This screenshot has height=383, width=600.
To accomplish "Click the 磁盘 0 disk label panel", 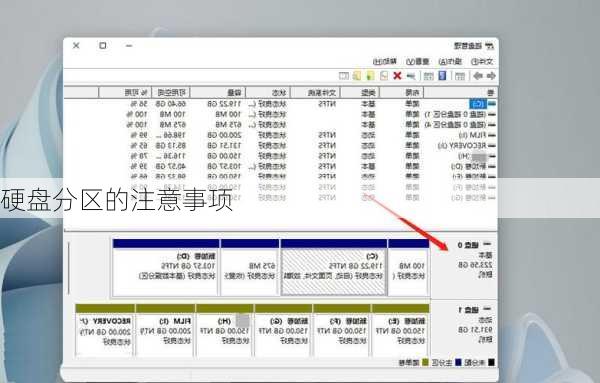I will tap(464, 267).
